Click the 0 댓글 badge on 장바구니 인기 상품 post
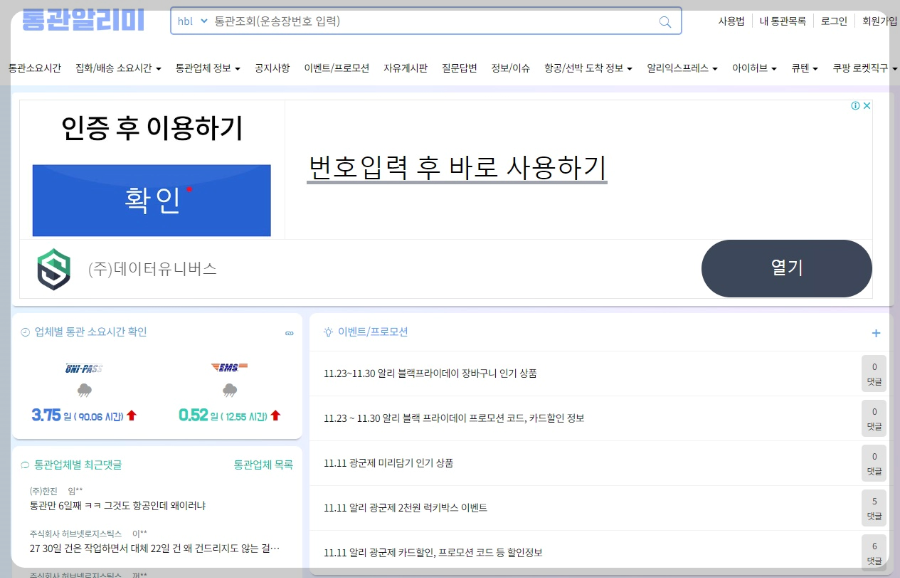 (874, 374)
